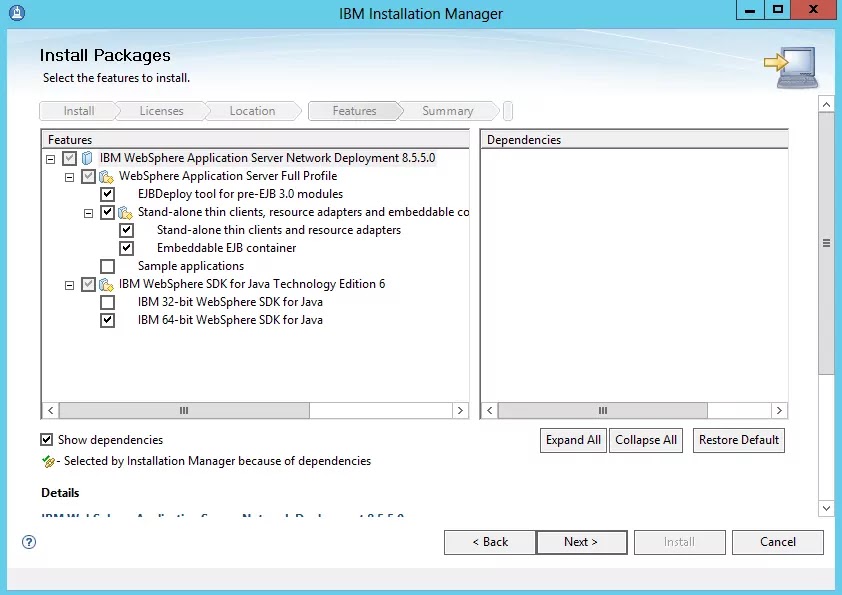
Task: Click the dependency legend icon beside 'Selected by Installation Manager'
Action: 48,461
